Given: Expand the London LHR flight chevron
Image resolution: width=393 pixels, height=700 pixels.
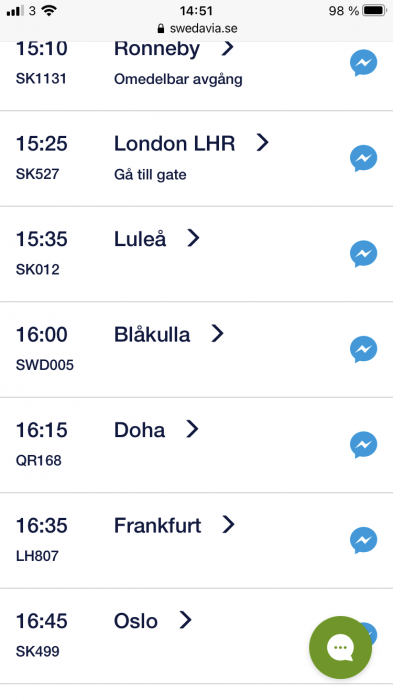Looking at the screenshot, I should pos(263,143).
